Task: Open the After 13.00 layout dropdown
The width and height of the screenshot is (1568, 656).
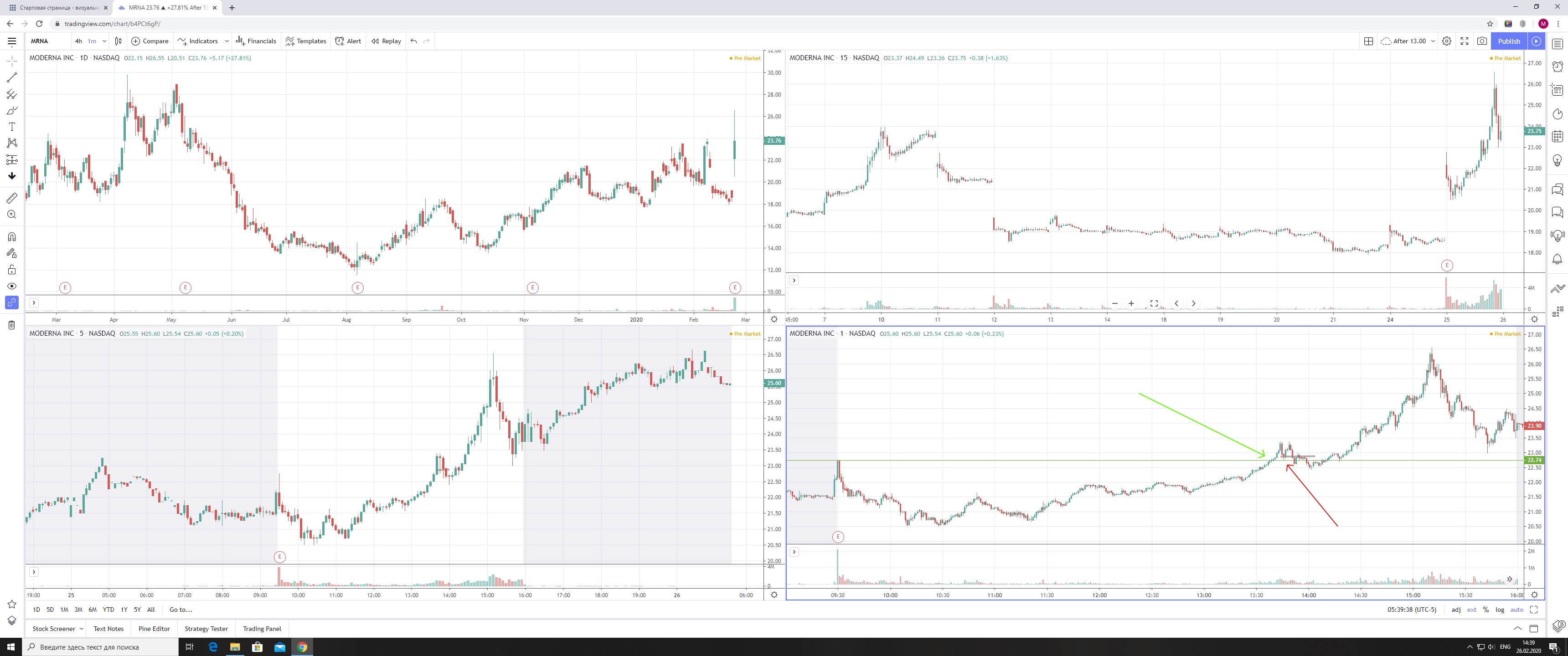Action: pos(1433,41)
